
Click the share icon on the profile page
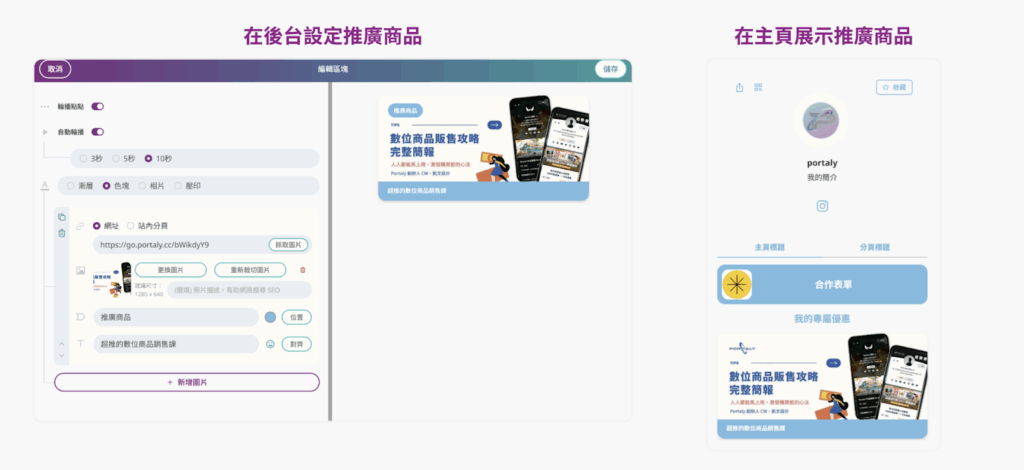coord(739,87)
